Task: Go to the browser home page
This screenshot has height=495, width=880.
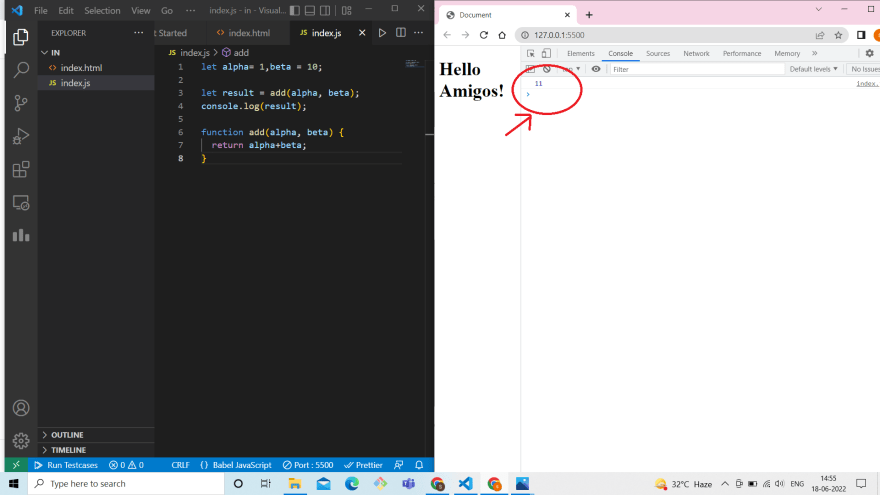Action: coord(502,35)
